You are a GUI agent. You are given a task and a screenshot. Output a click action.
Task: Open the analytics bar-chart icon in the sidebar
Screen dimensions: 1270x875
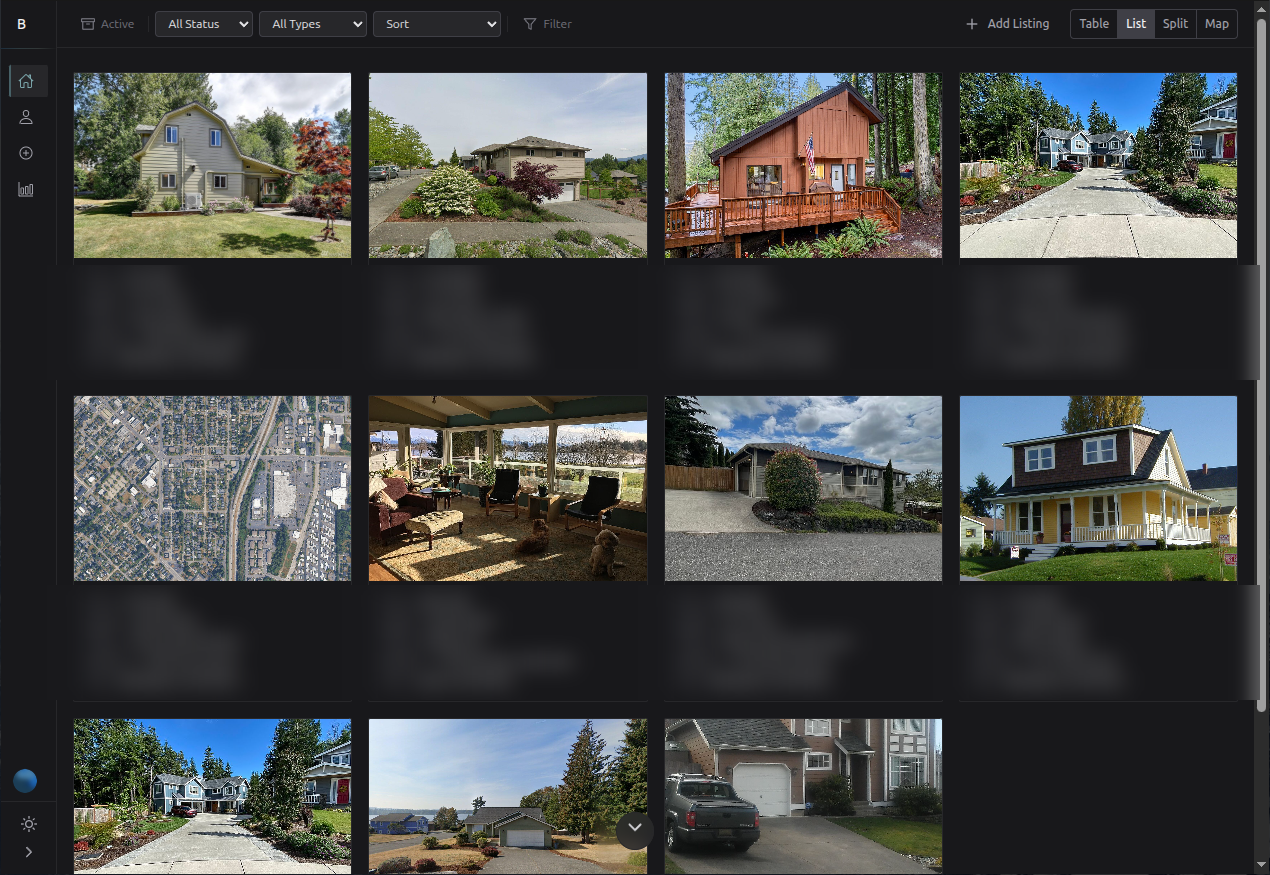[25, 189]
